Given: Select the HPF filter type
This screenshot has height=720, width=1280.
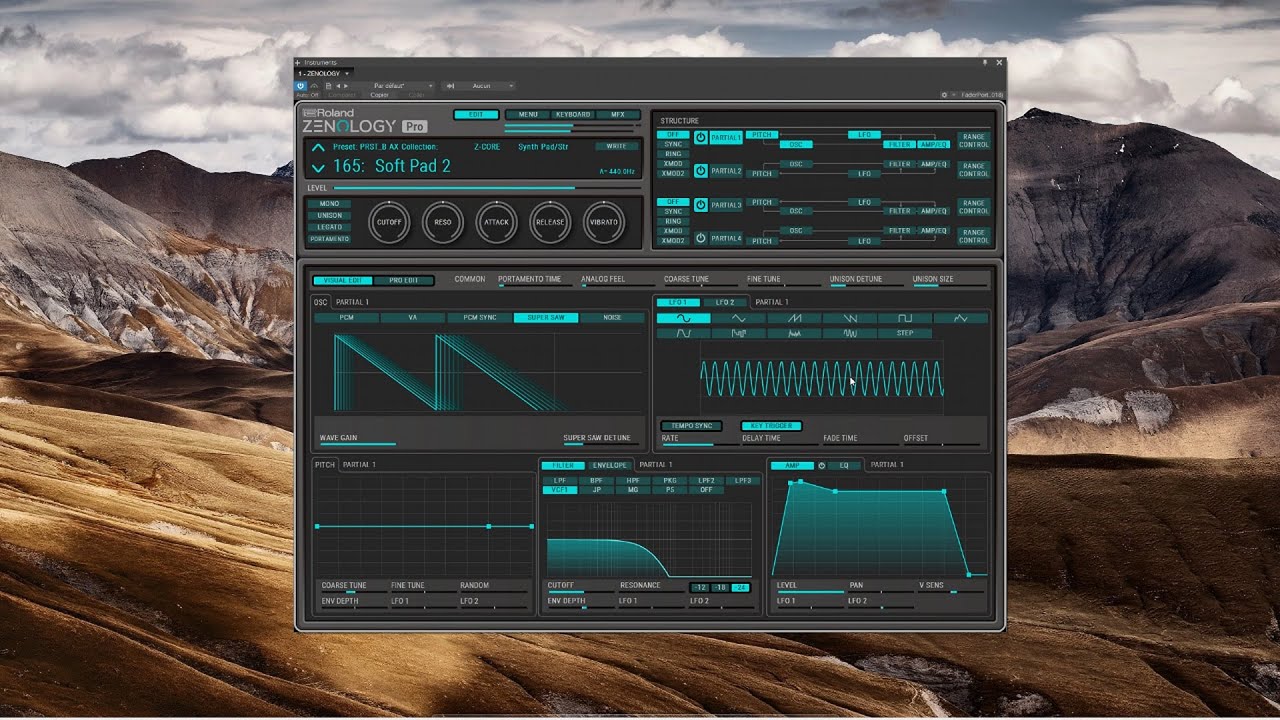Looking at the screenshot, I should click(x=632, y=481).
